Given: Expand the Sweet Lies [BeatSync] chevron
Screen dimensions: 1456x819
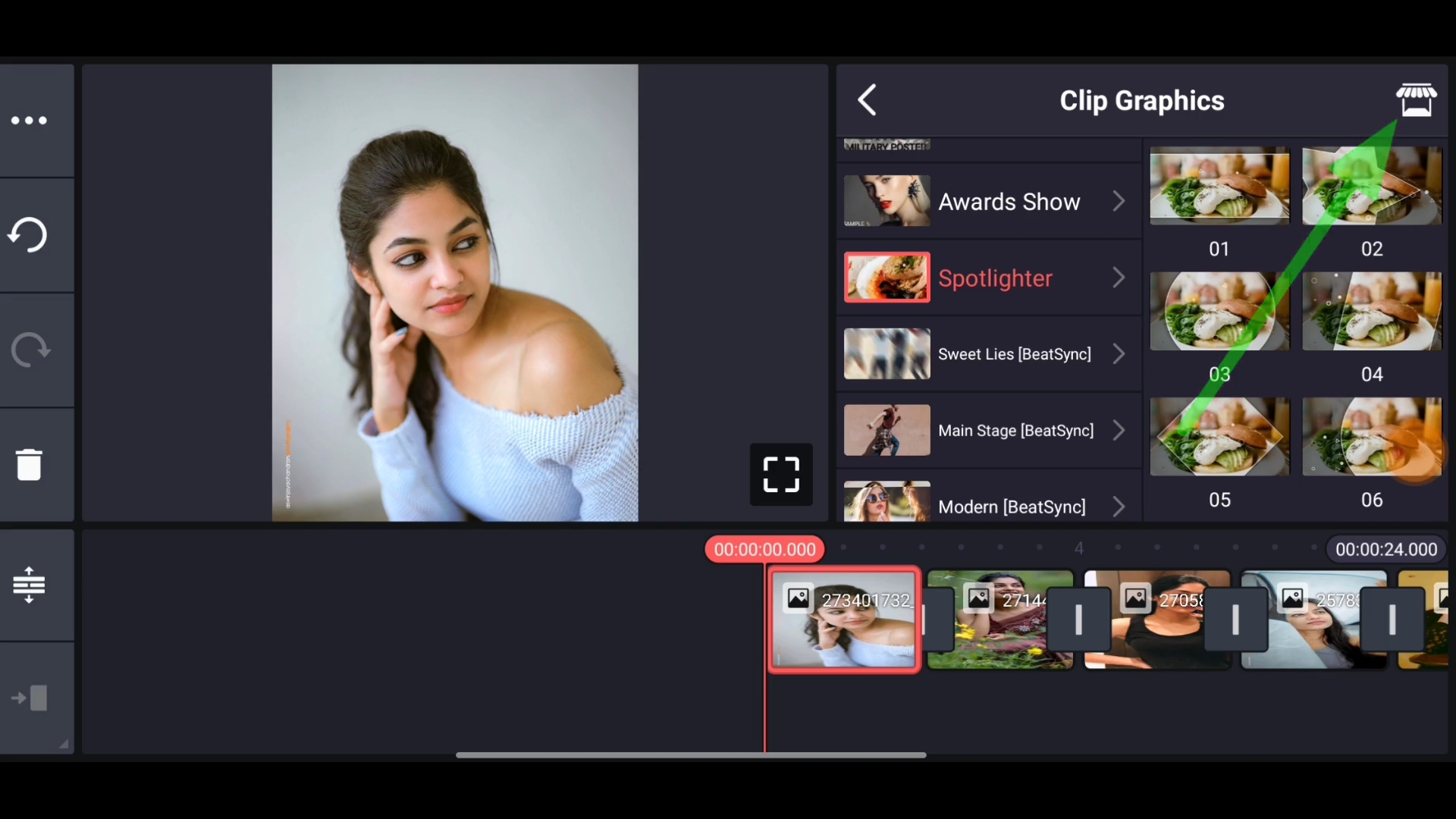Looking at the screenshot, I should [x=1119, y=354].
